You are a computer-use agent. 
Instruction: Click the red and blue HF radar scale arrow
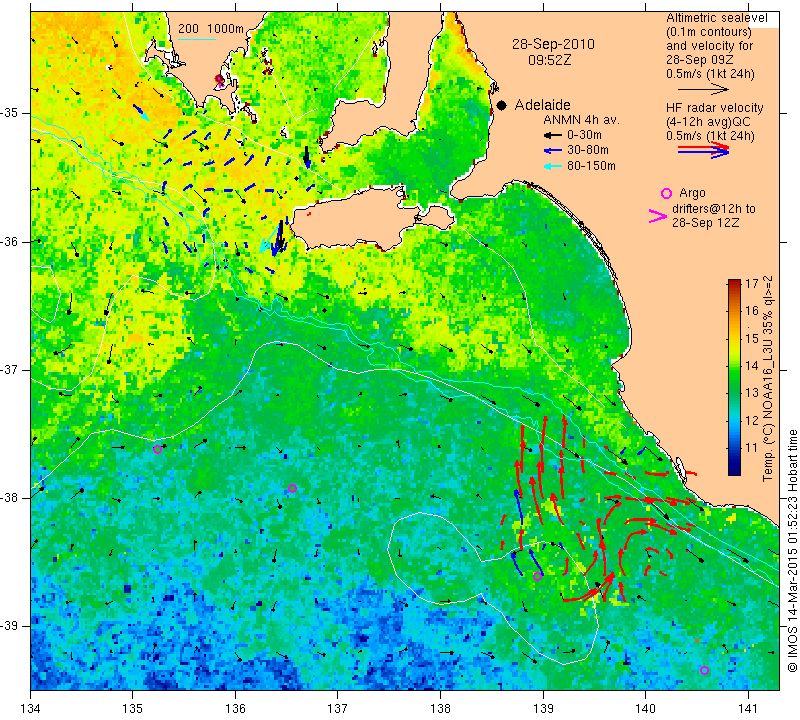point(703,150)
